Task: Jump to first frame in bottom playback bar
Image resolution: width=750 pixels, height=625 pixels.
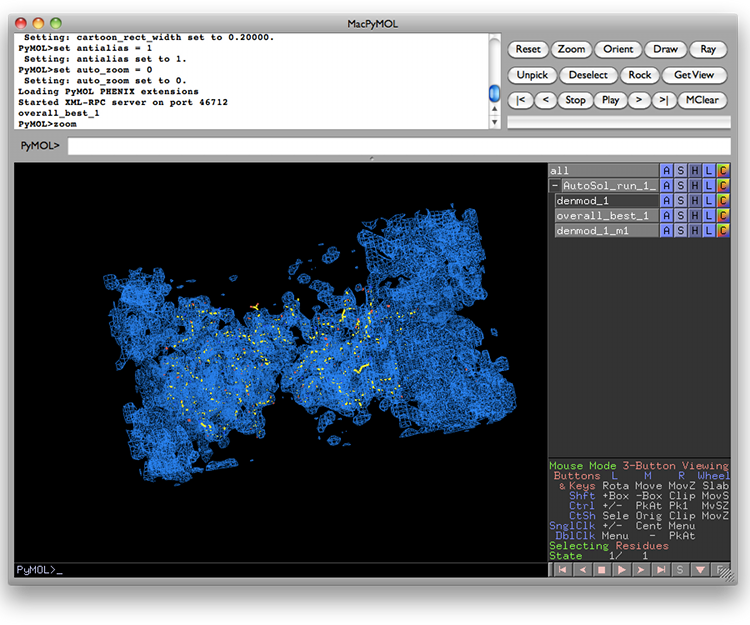Action: click(561, 570)
